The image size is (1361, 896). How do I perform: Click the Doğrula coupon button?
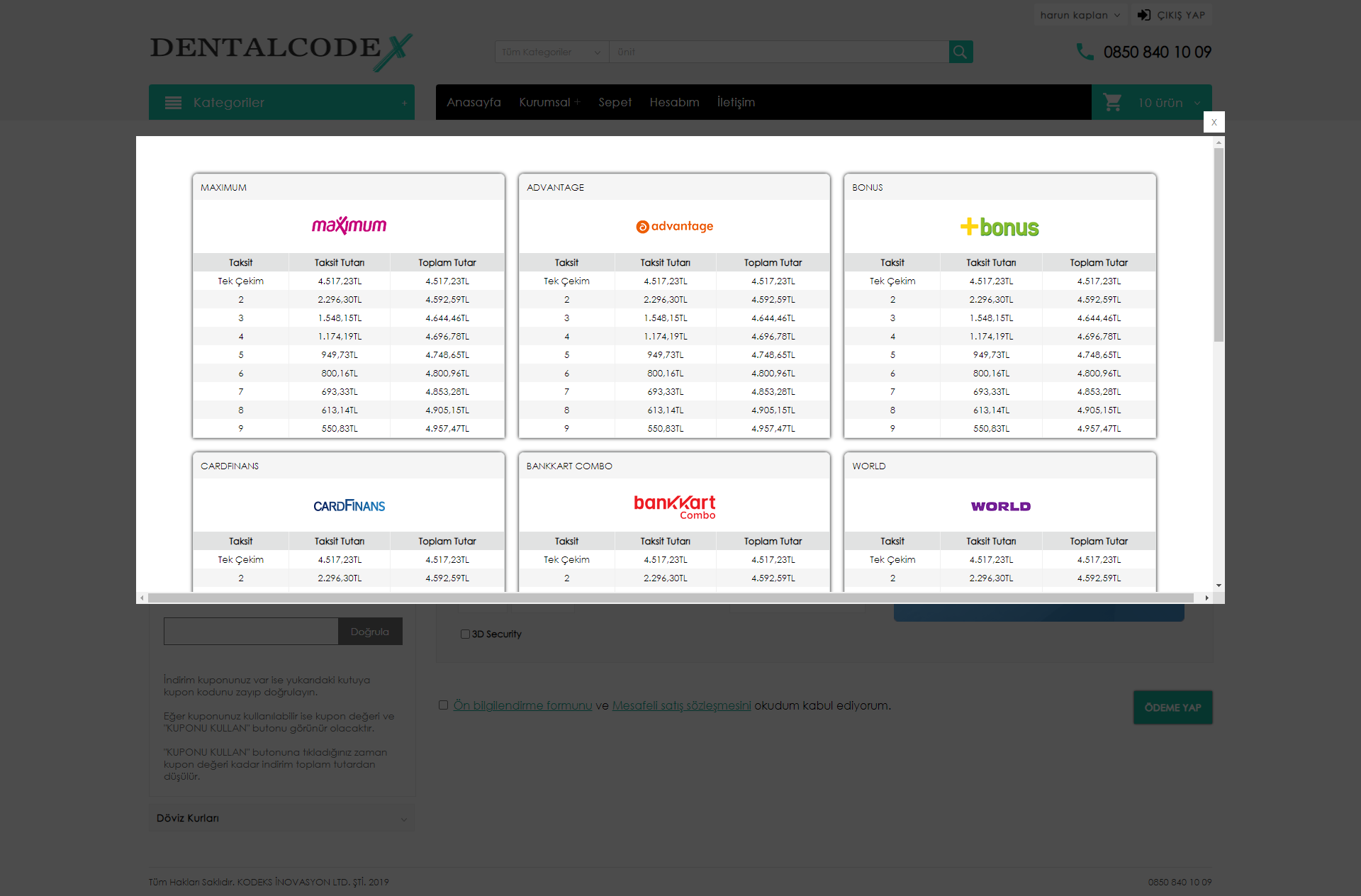point(370,632)
